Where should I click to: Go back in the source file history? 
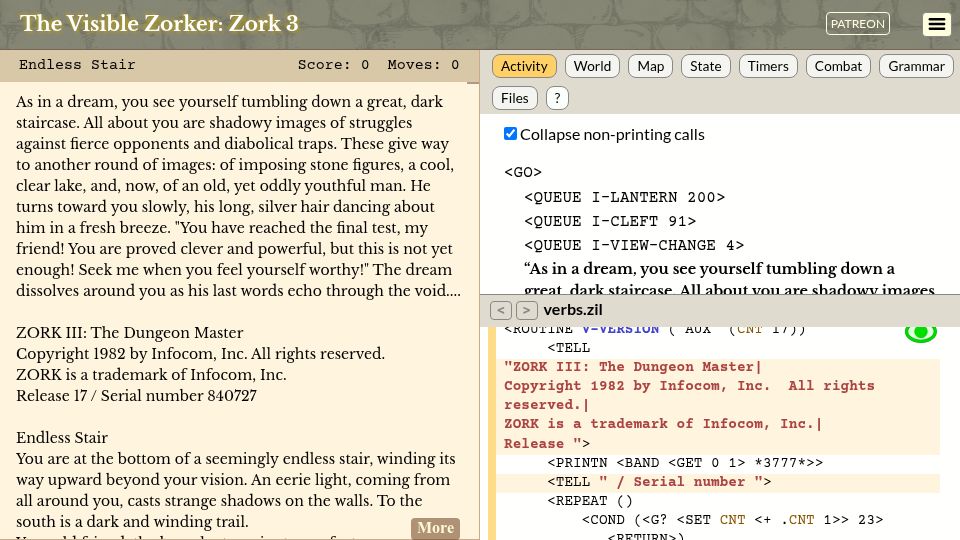click(500, 310)
